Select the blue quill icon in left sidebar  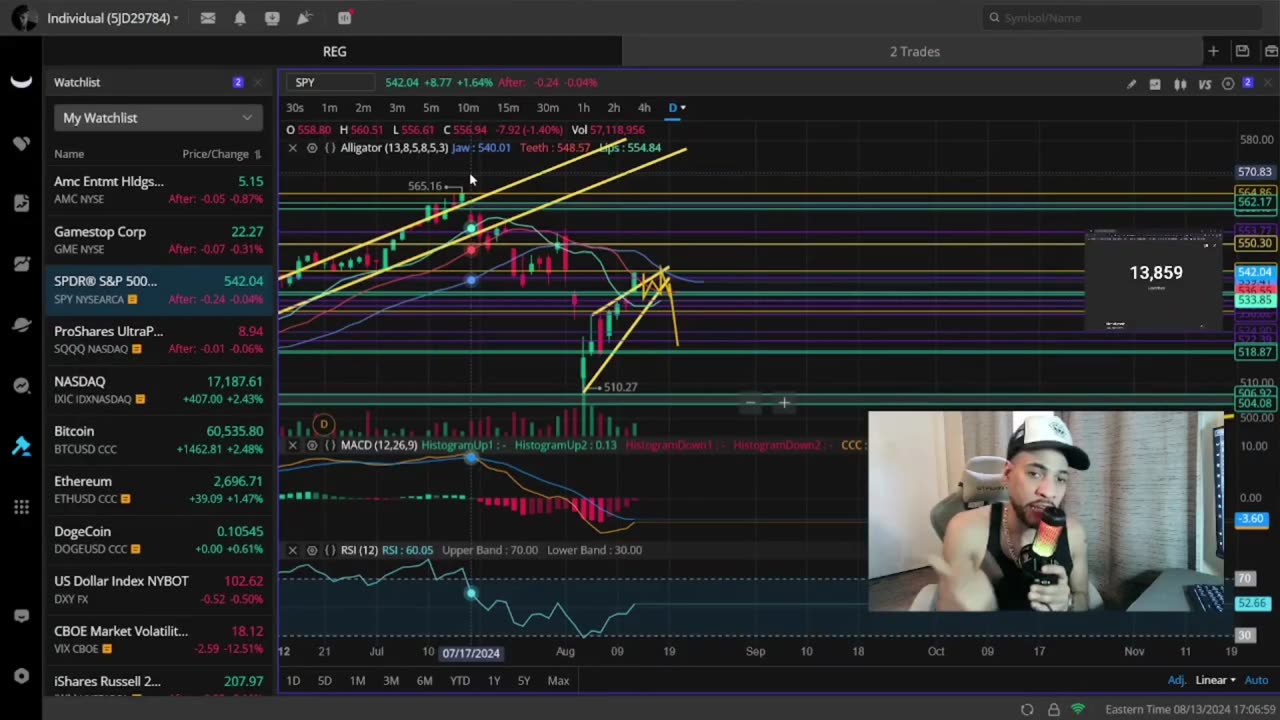point(21,446)
